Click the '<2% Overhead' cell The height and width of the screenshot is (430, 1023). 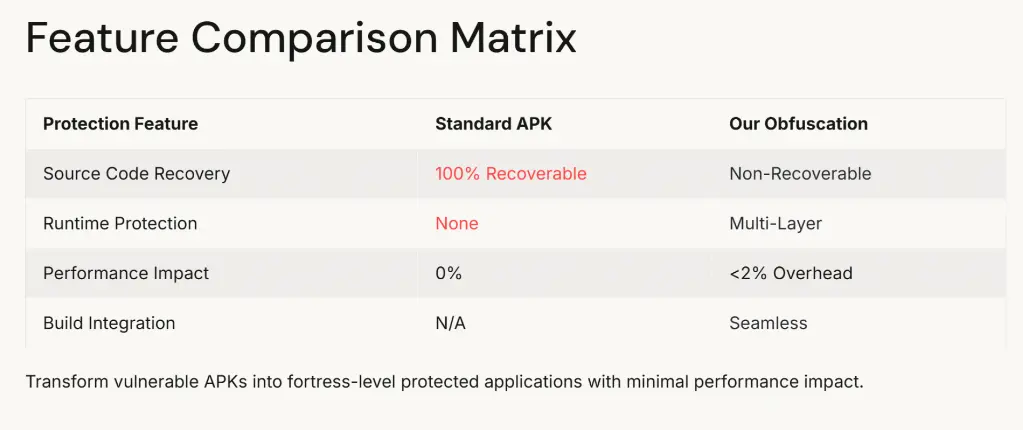[790, 273]
